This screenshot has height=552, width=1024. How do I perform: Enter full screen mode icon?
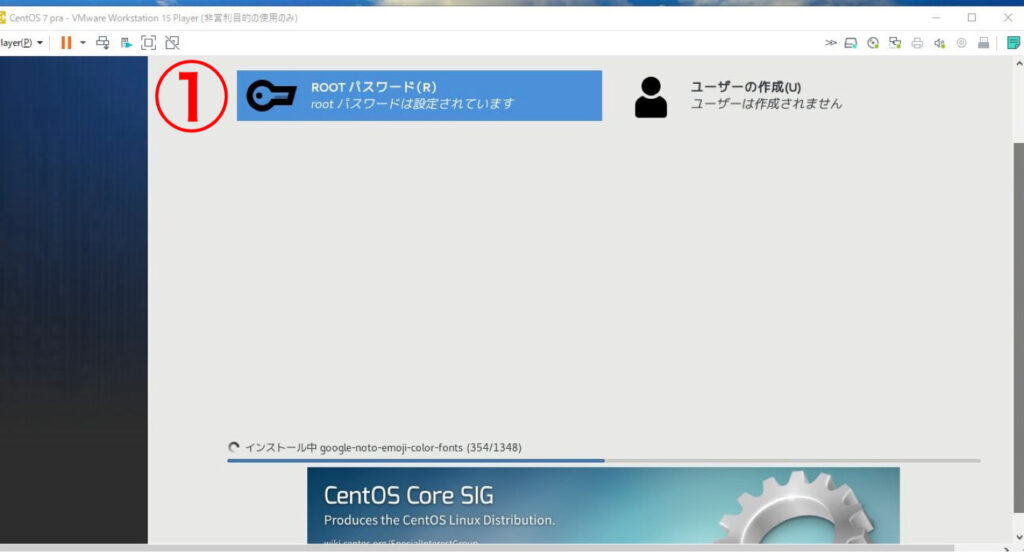pos(148,42)
